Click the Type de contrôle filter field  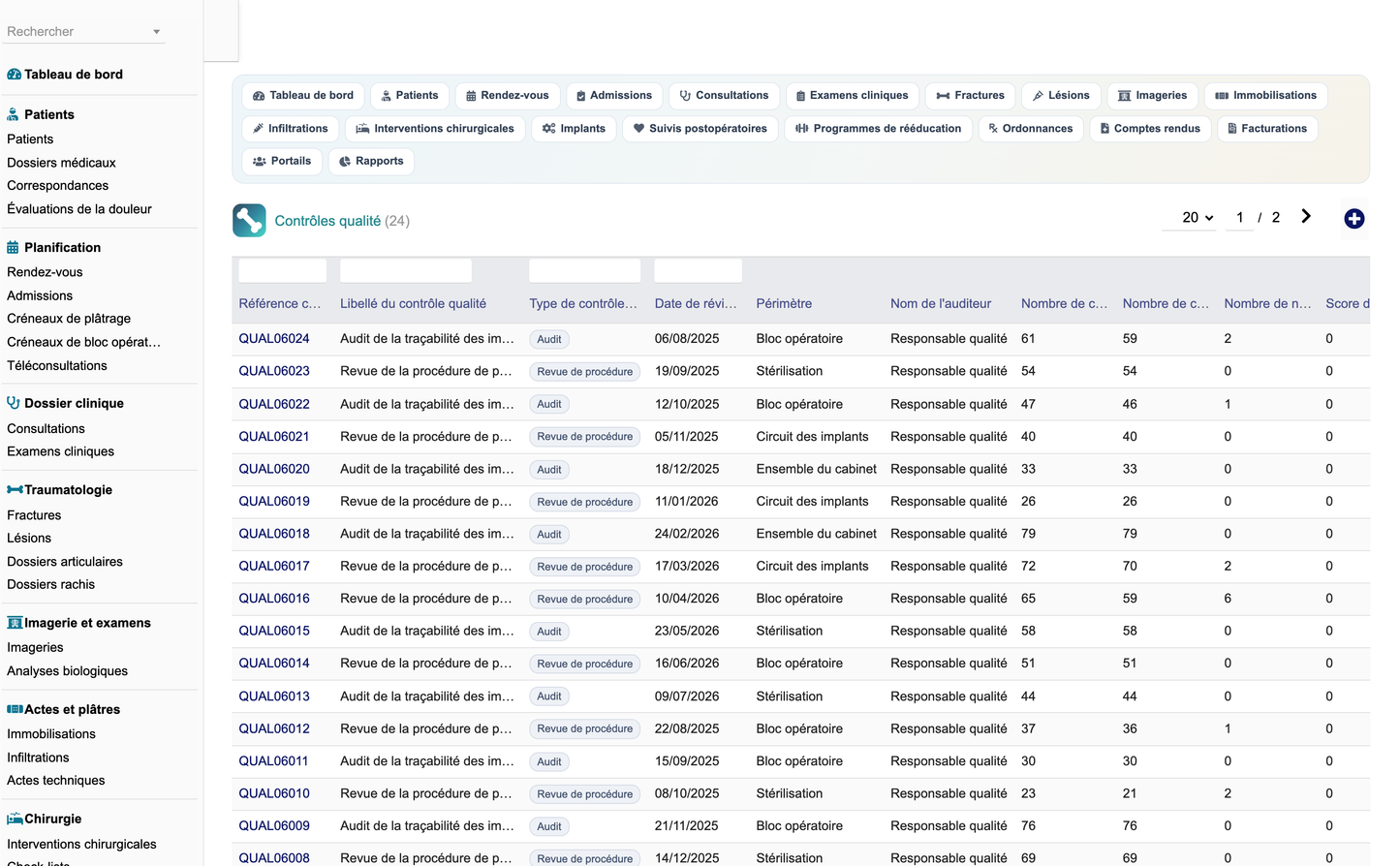[x=585, y=270]
